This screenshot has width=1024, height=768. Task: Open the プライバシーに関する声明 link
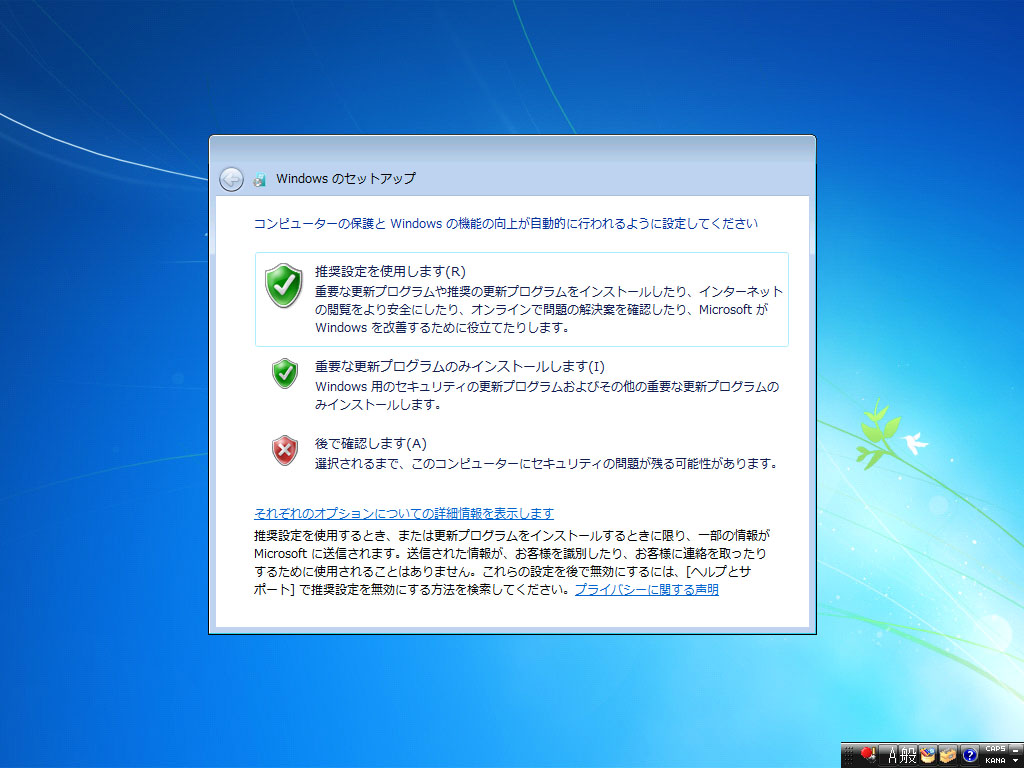[646, 590]
